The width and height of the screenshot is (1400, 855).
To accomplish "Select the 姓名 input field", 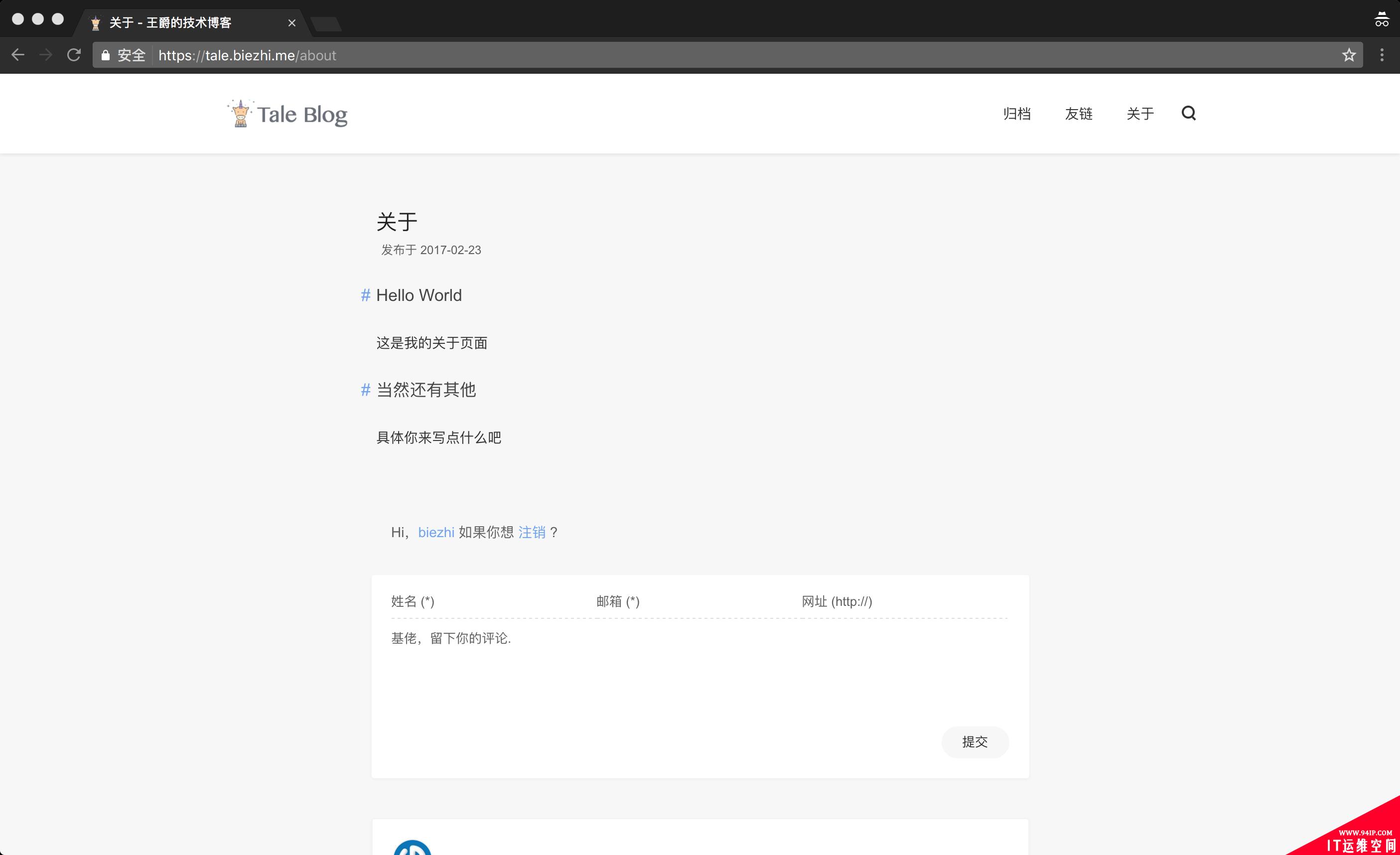I will [x=480, y=601].
